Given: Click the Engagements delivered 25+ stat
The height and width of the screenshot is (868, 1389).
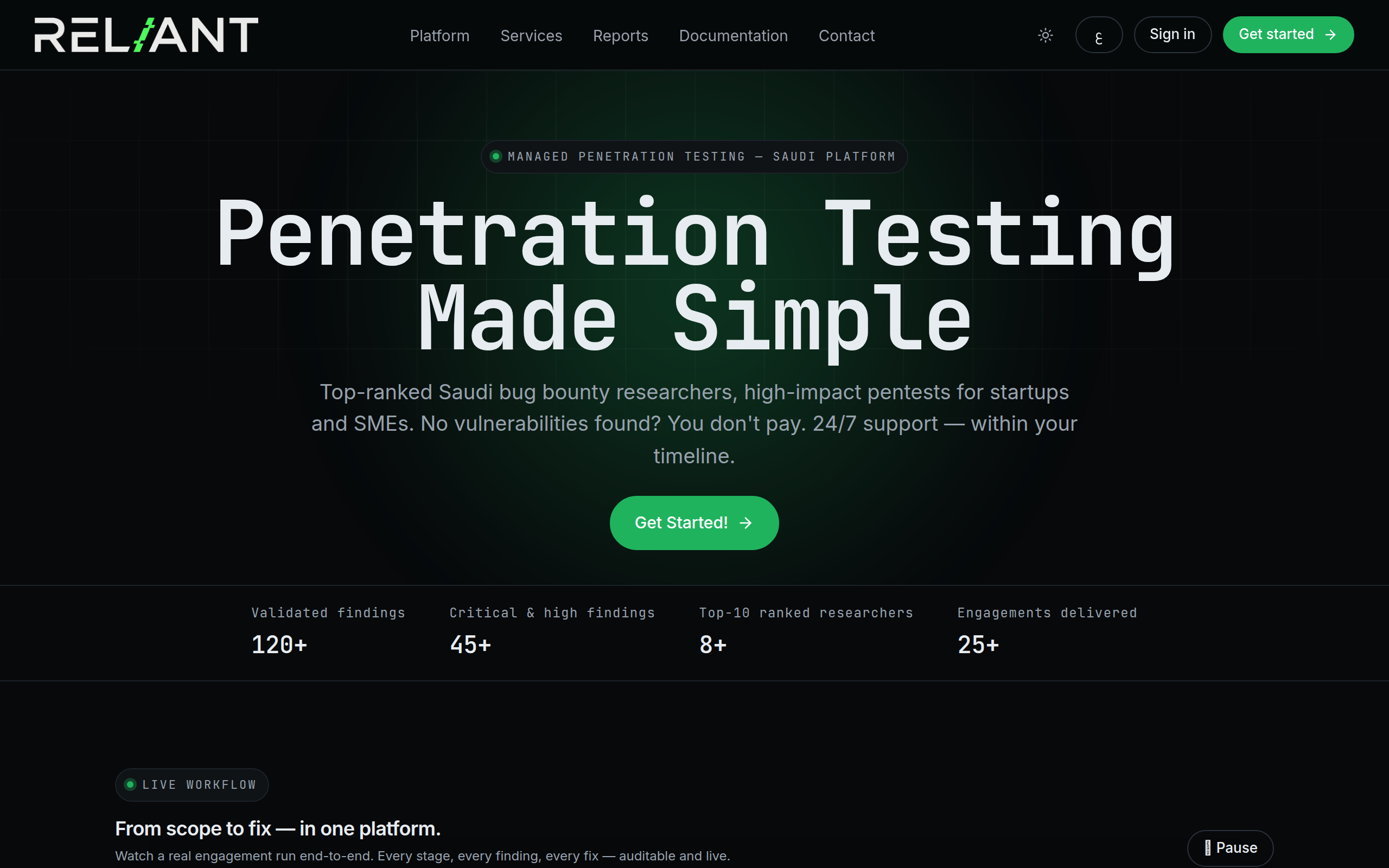Looking at the screenshot, I should tap(1047, 631).
